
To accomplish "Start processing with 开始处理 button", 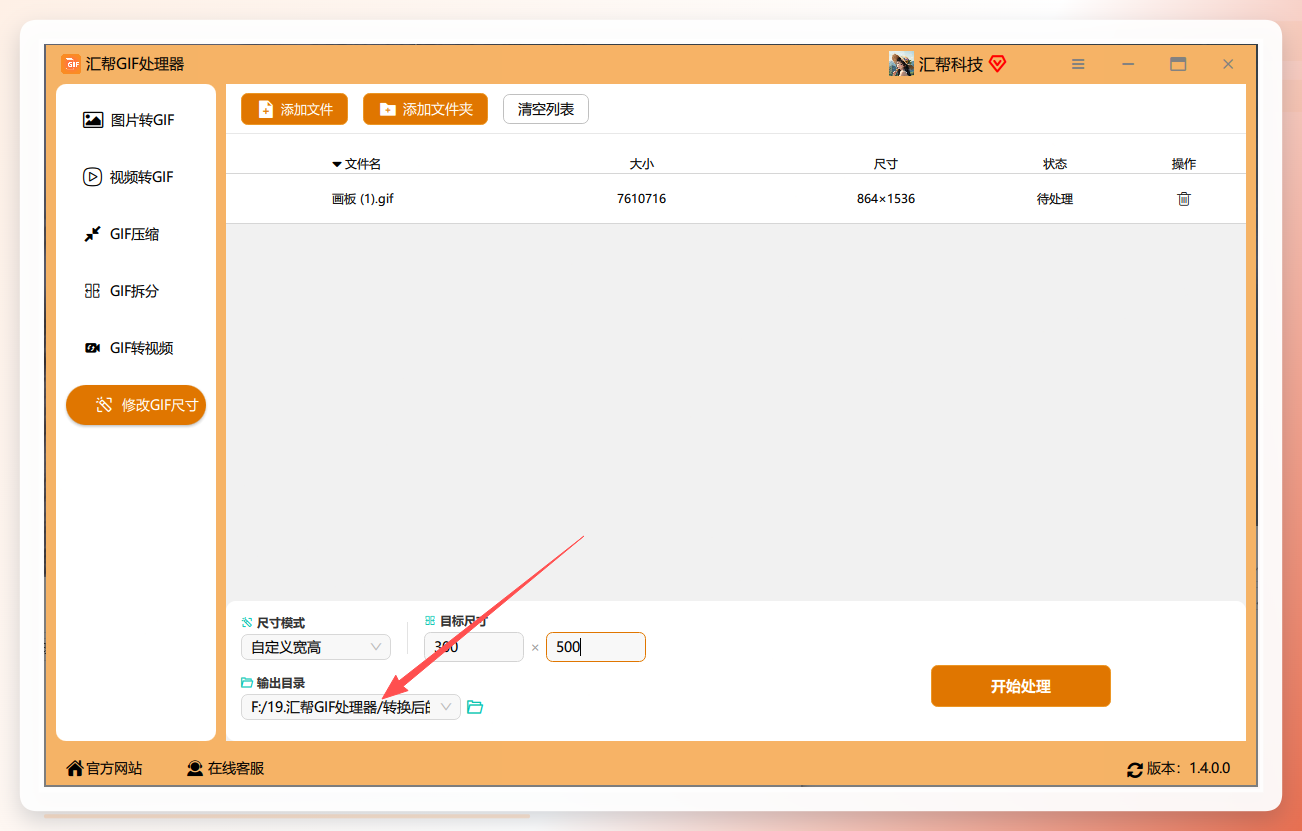I will (x=1021, y=686).
